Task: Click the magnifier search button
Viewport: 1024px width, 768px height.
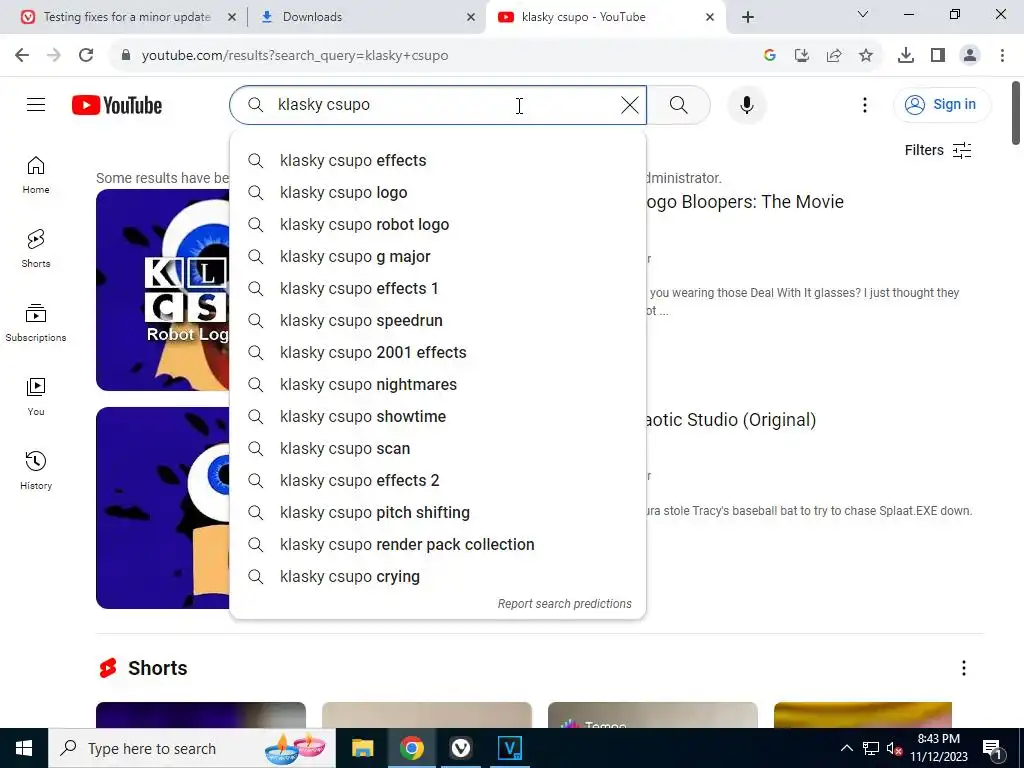Action: tap(679, 104)
